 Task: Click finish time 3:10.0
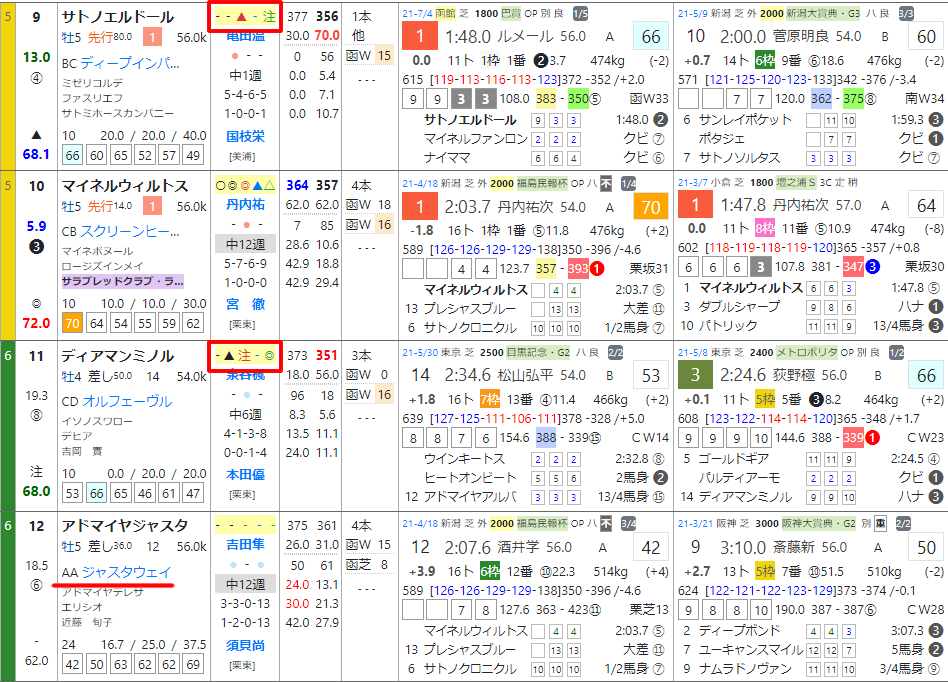[x=743, y=548]
